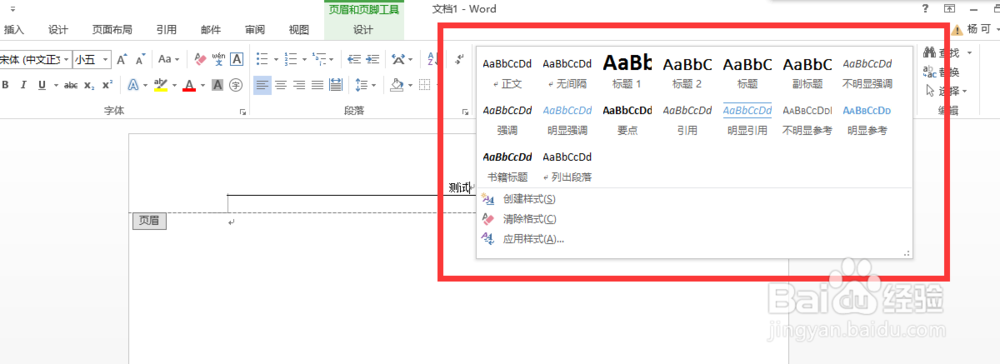This screenshot has height=364, width=1000.
Task: Apply the 书籍标题 style
Action: point(507,166)
